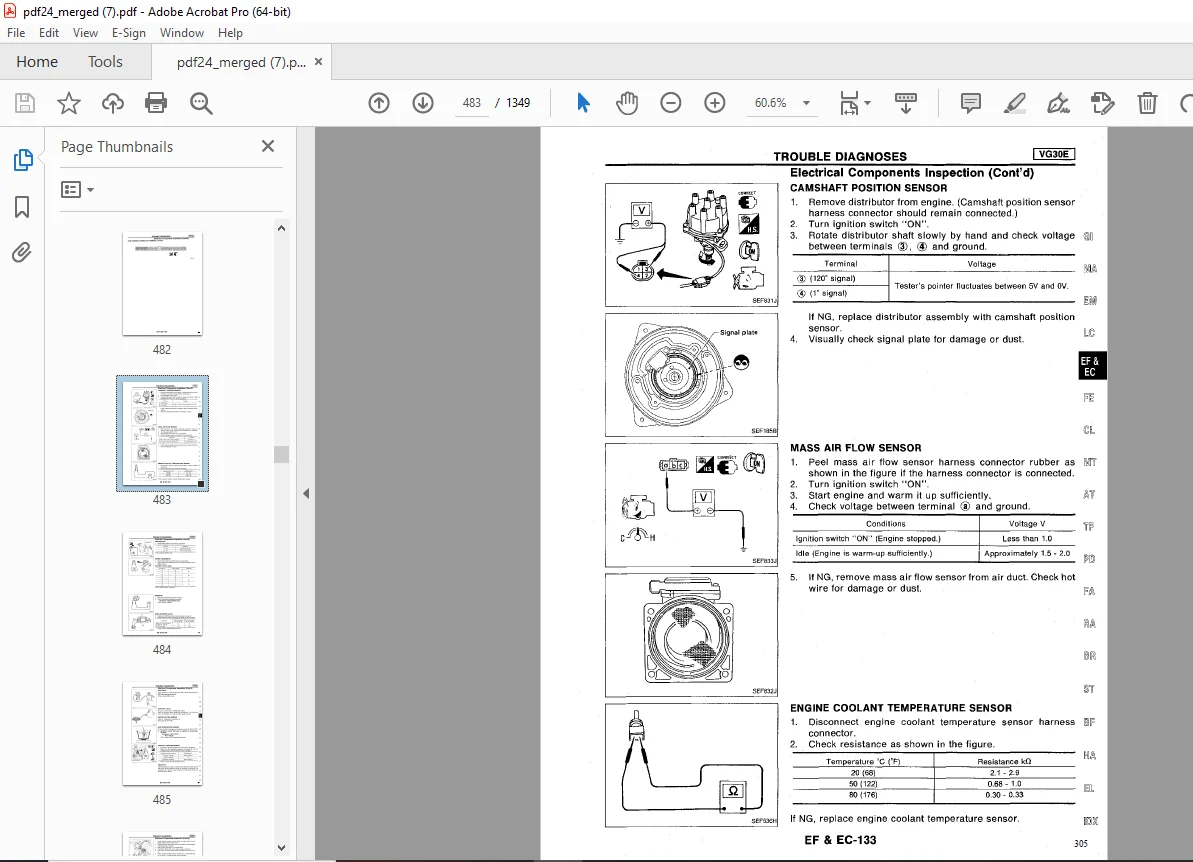The height and width of the screenshot is (862, 1193).
Task: Close the pdf24_merged document tab
Action: pyautogui.click(x=318, y=62)
